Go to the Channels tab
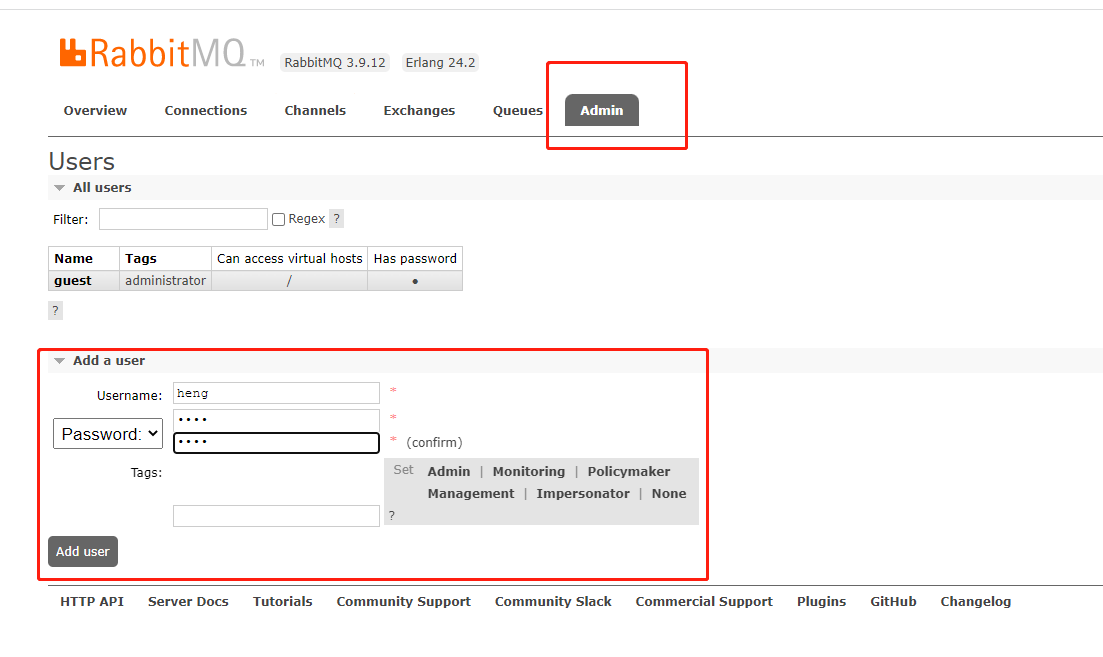The image size is (1103, 657). tap(315, 110)
